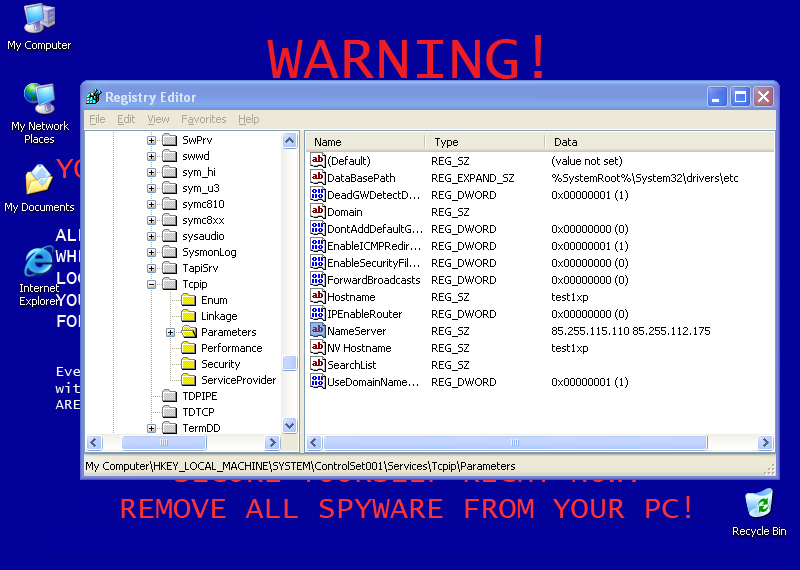Click values pane right scroll arrow

coord(765,442)
